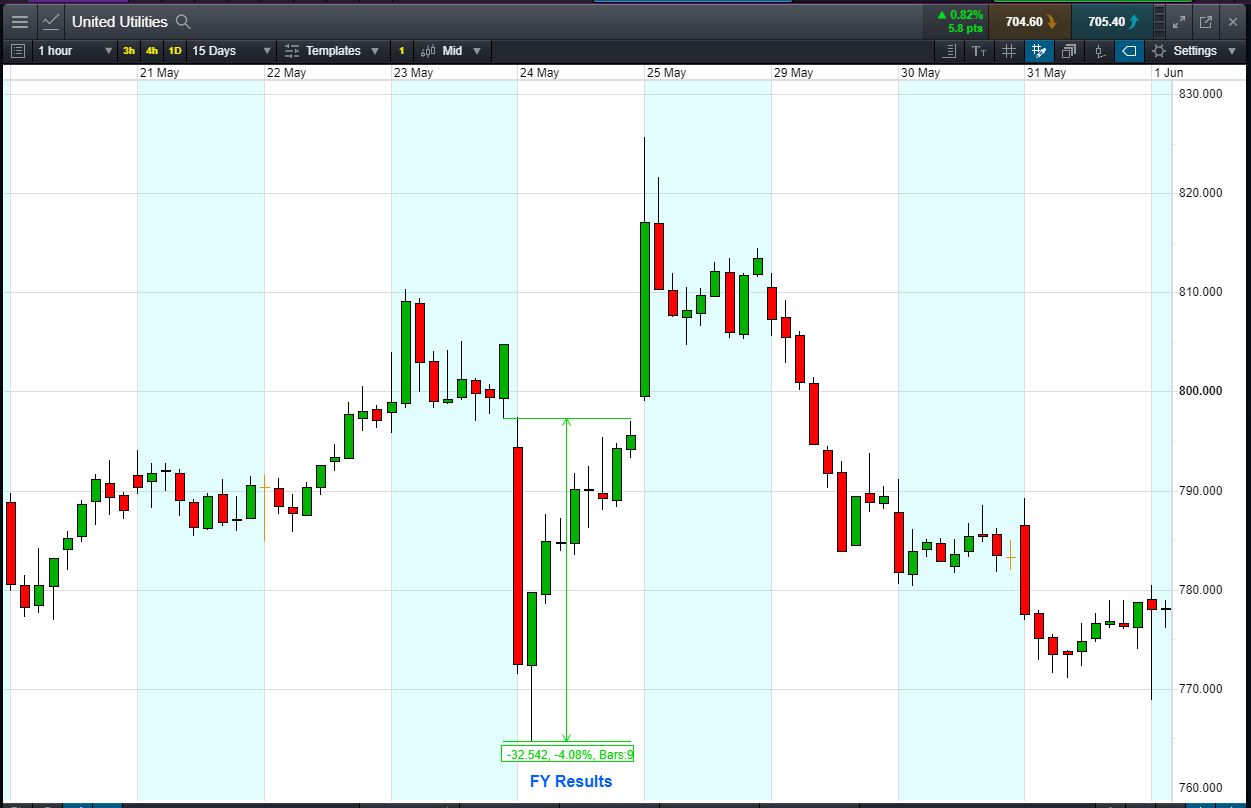
Task: Select the green vertical measurement arrow
Action: coord(567,580)
